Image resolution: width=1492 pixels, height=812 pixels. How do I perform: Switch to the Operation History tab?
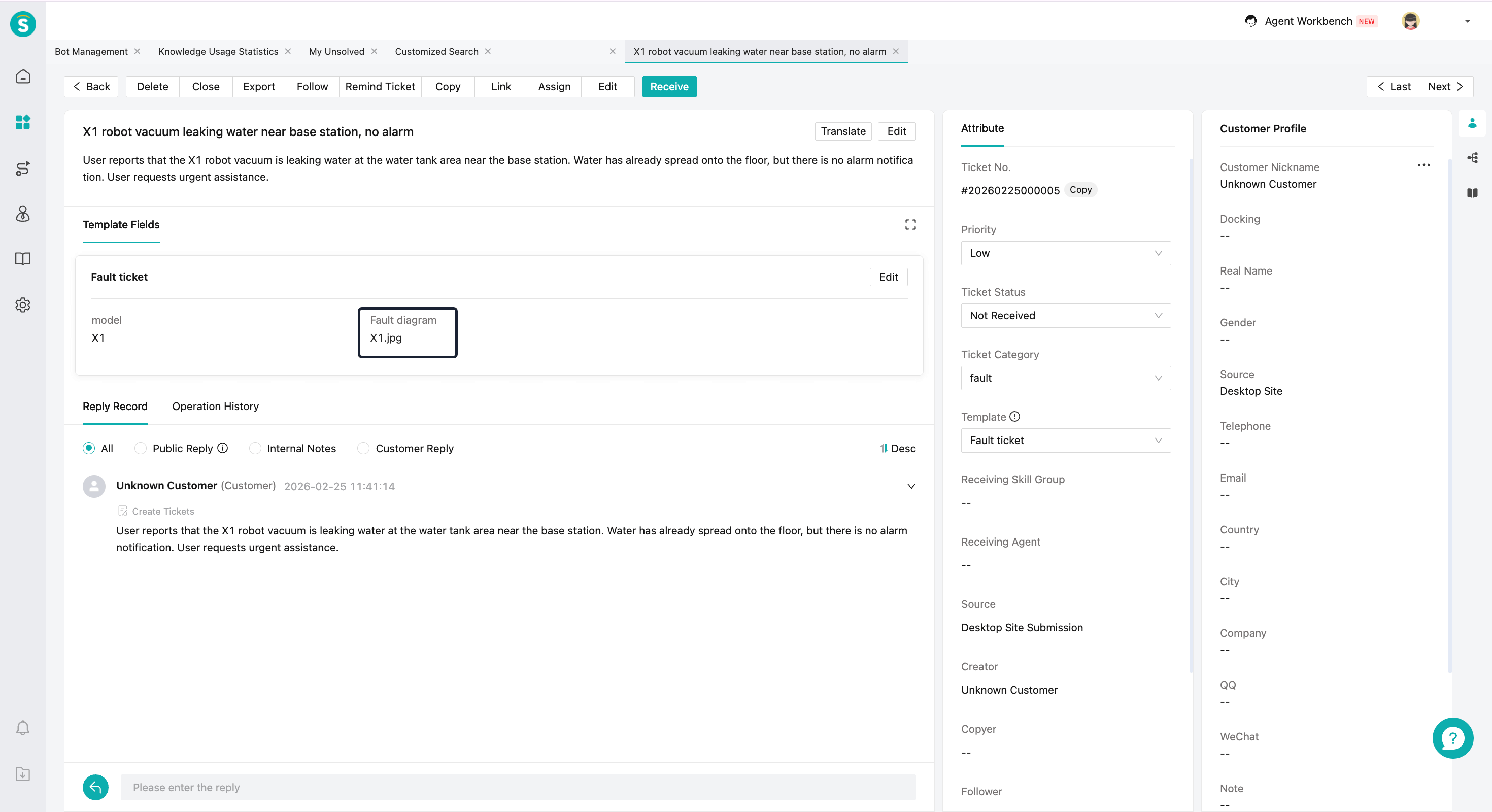coord(215,407)
